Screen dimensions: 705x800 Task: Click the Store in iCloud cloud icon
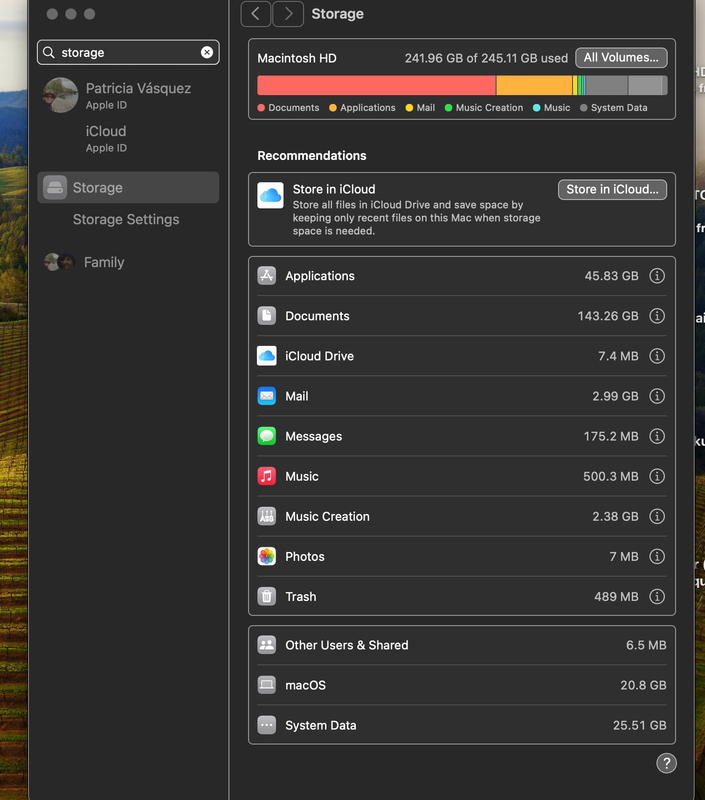[270, 195]
